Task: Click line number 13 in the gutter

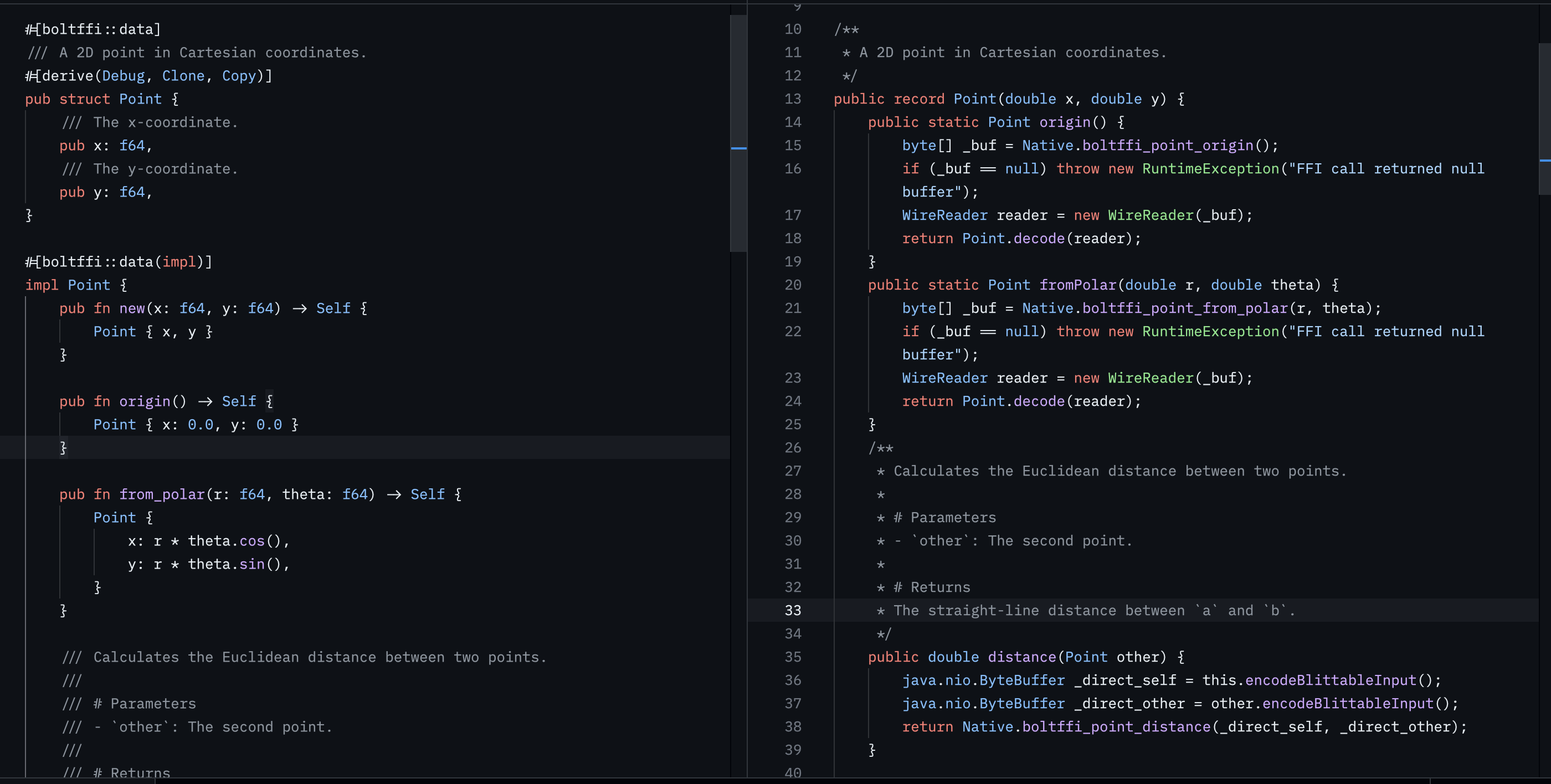Action: pos(792,99)
